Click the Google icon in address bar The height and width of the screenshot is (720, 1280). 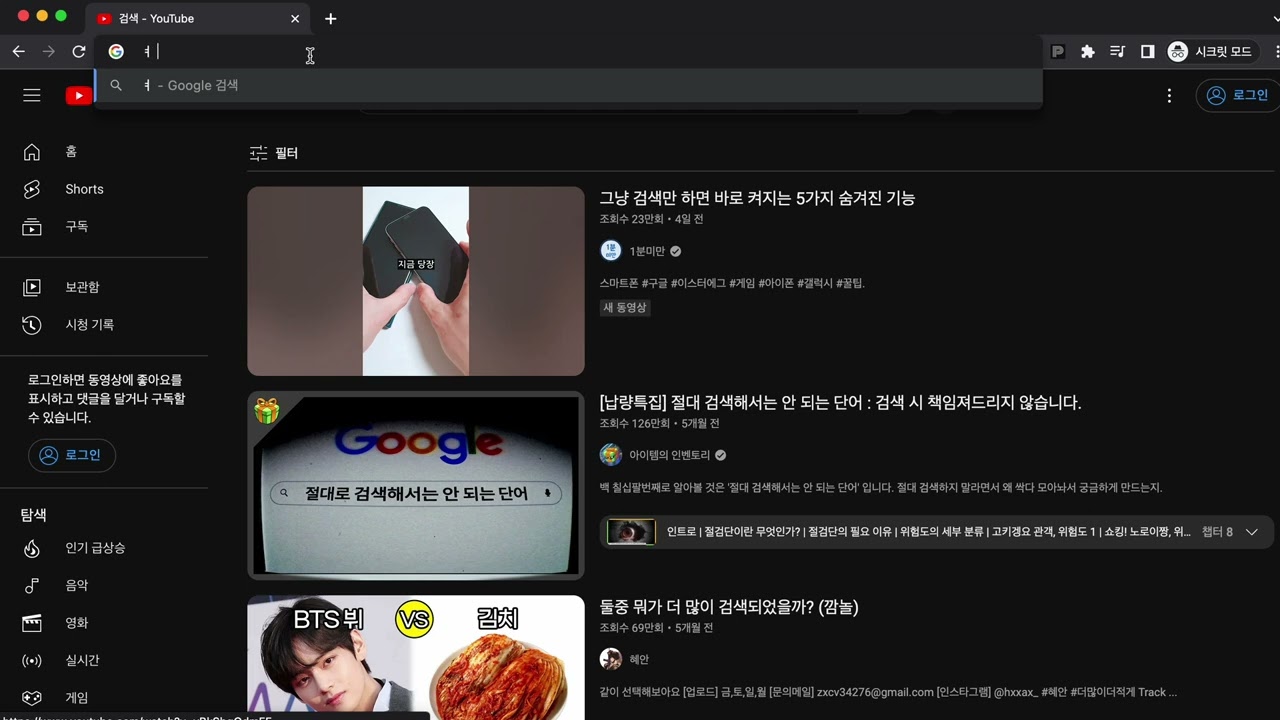point(116,52)
